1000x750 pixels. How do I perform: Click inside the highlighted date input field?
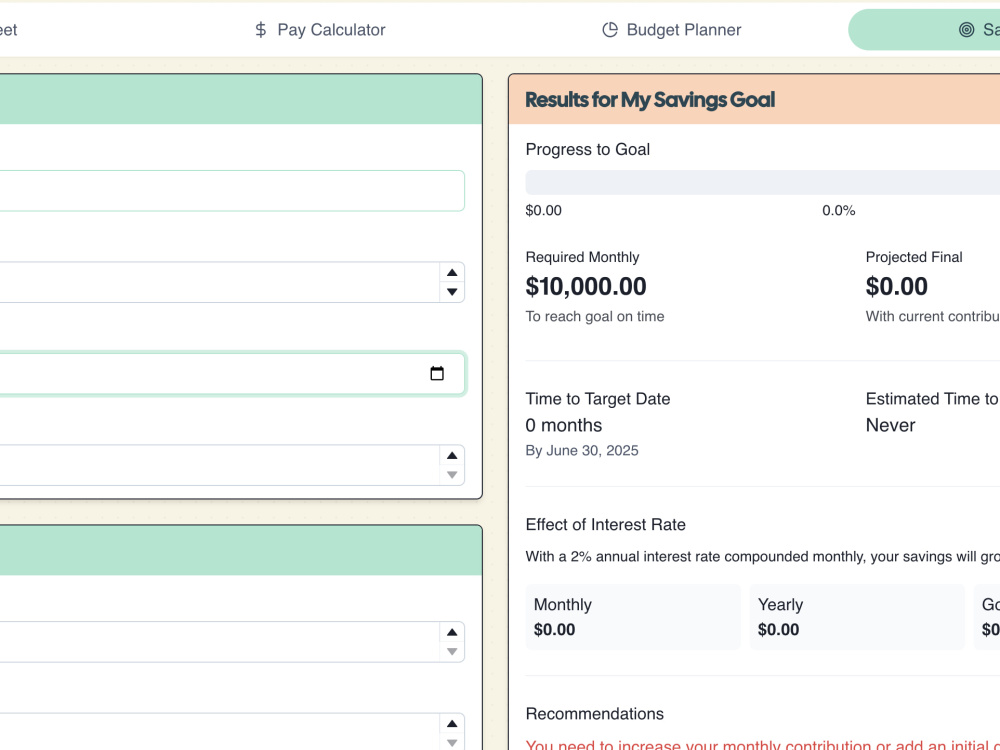click(x=232, y=374)
